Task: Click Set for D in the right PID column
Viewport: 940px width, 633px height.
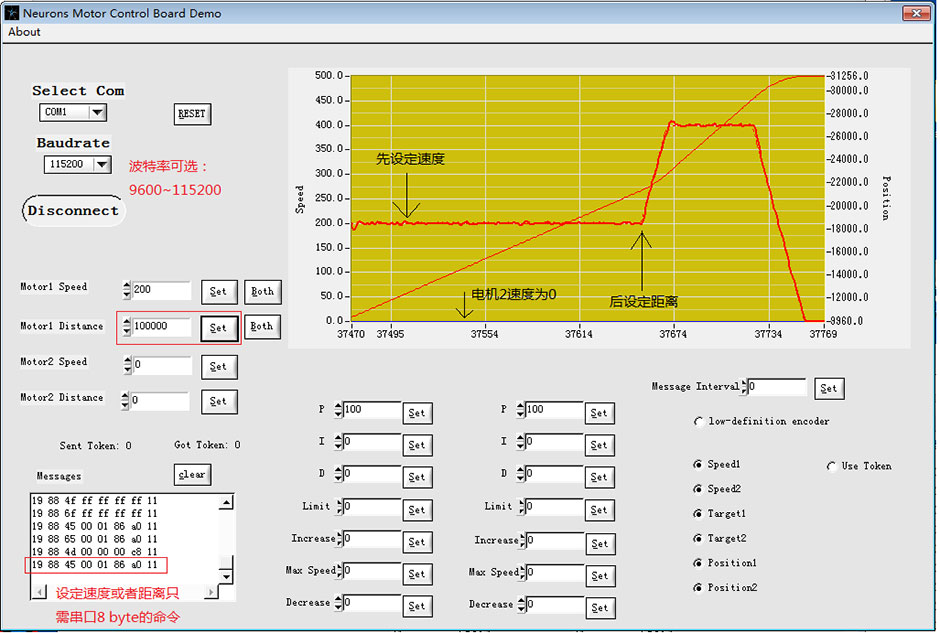Action: point(599,477)
